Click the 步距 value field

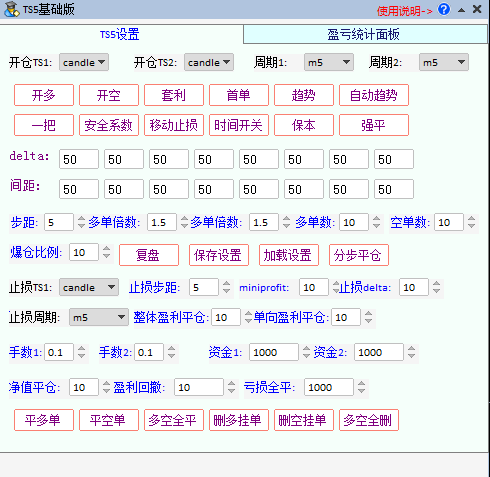(x=59, y=222)
